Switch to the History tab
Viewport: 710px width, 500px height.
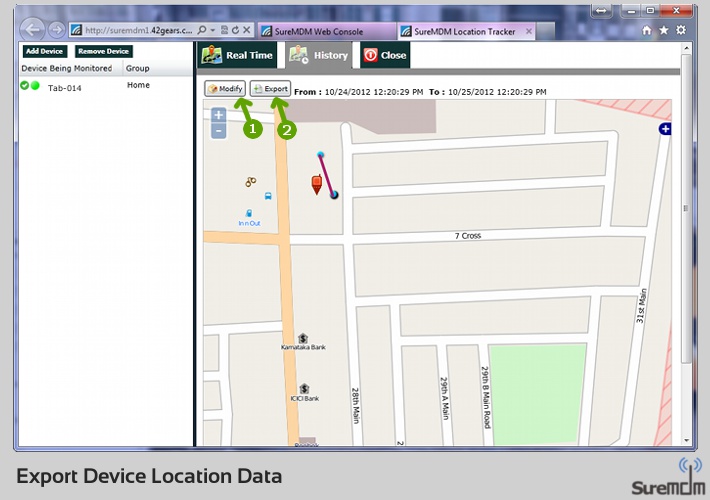pos(319,55)
